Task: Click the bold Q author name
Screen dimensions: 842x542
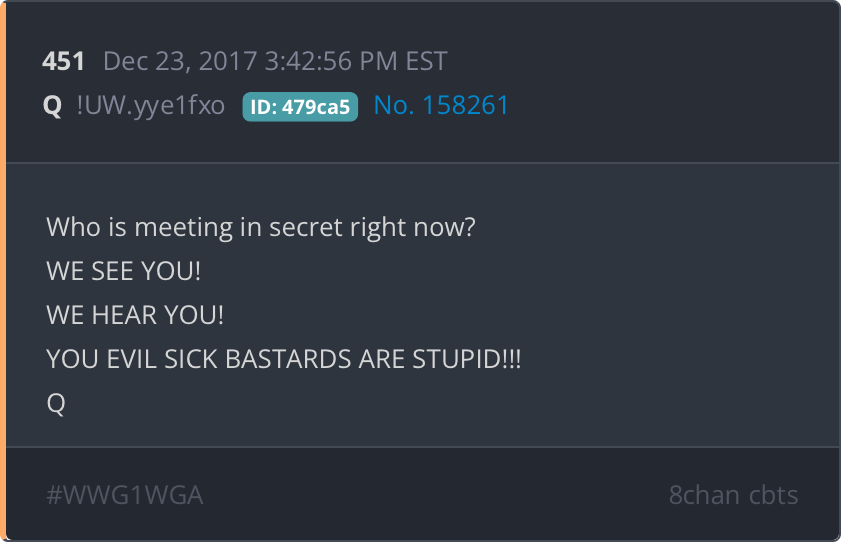Action: 52,106
